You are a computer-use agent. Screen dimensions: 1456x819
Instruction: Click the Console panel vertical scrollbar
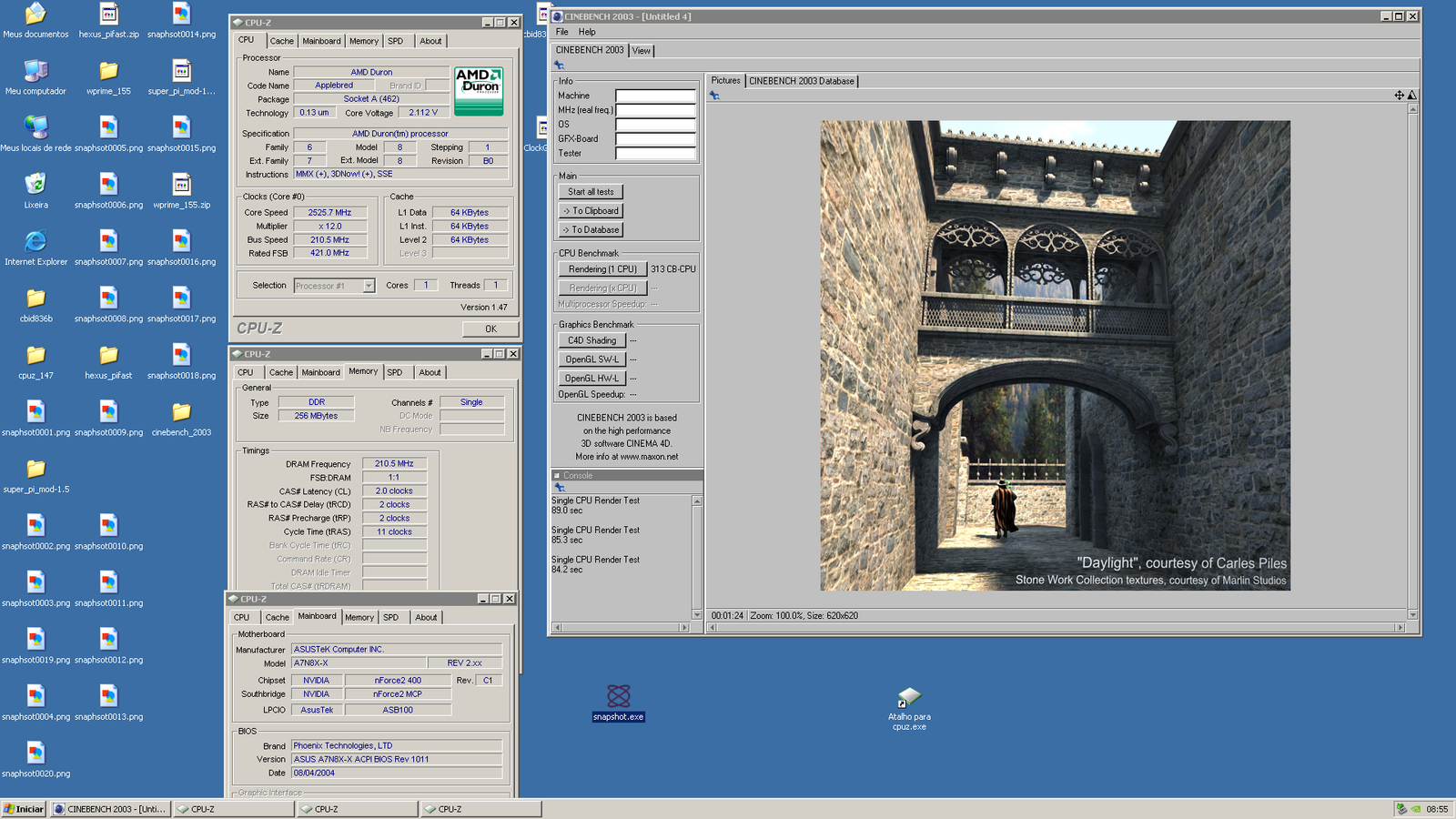(x=696, y=555)
